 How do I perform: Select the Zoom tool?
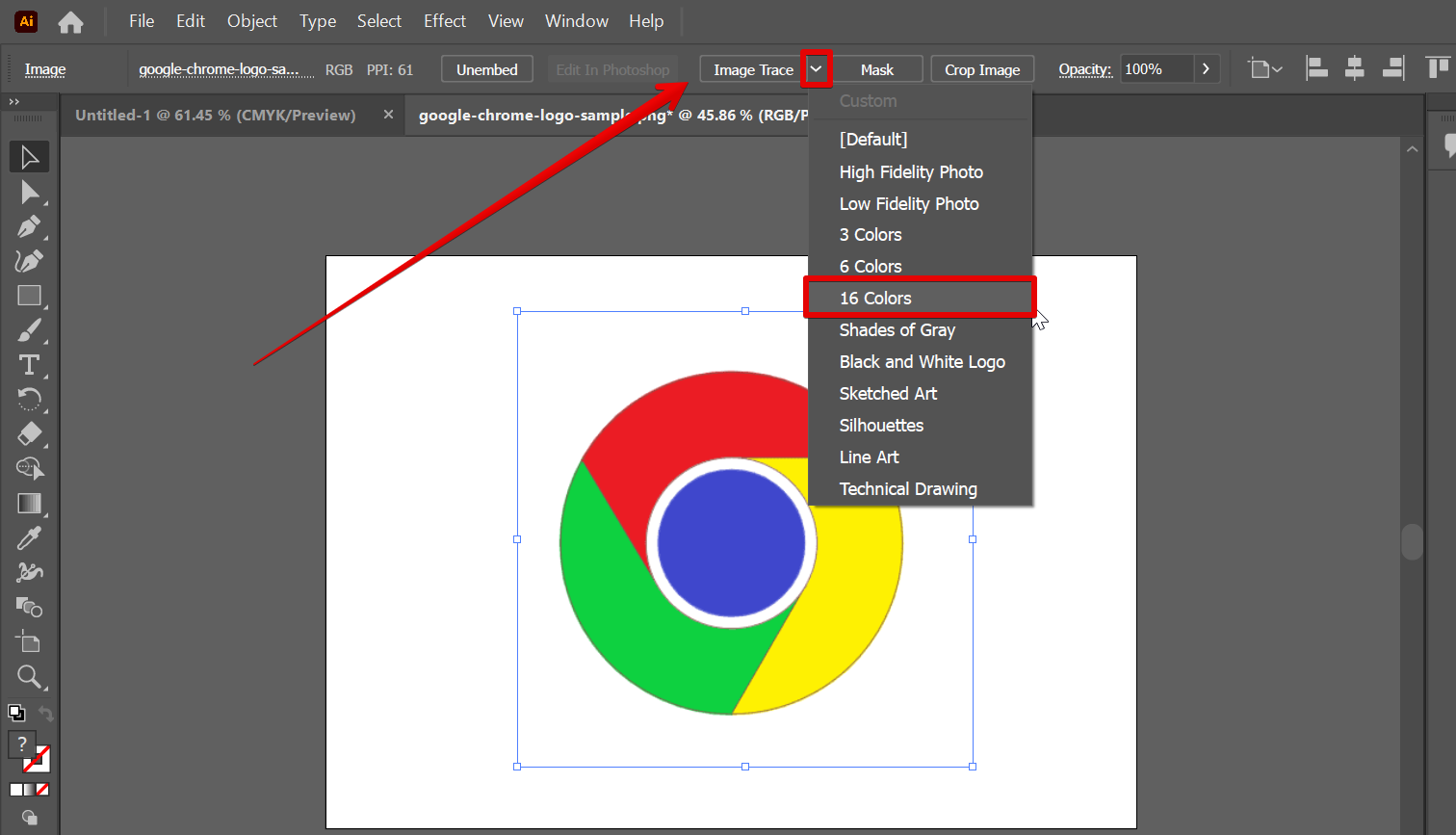(x=29, y=677)
